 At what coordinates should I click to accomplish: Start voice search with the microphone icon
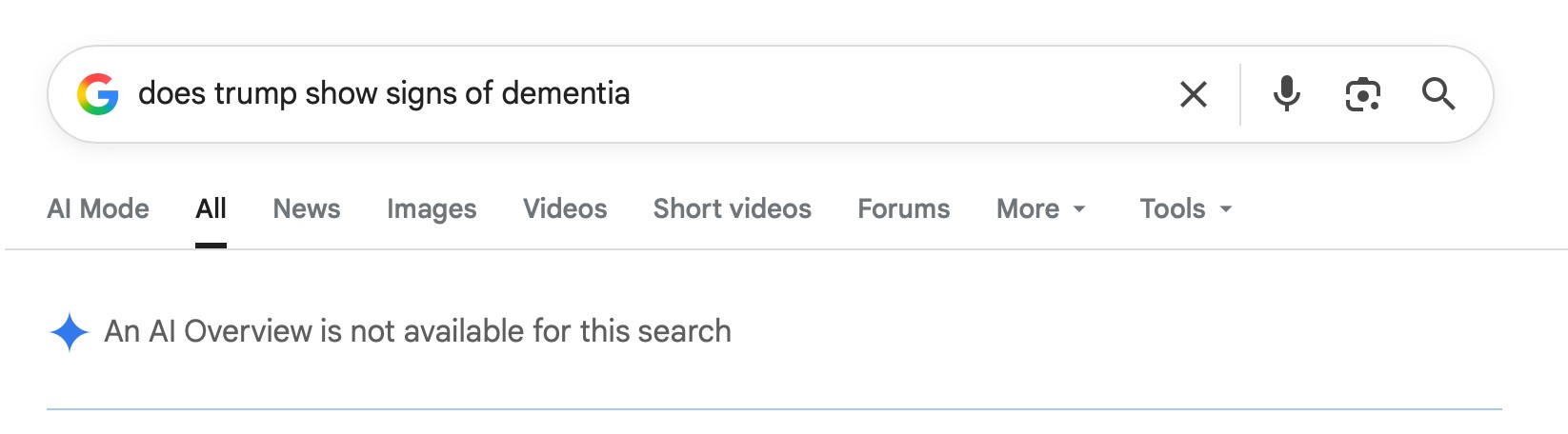click(1286, 94)
